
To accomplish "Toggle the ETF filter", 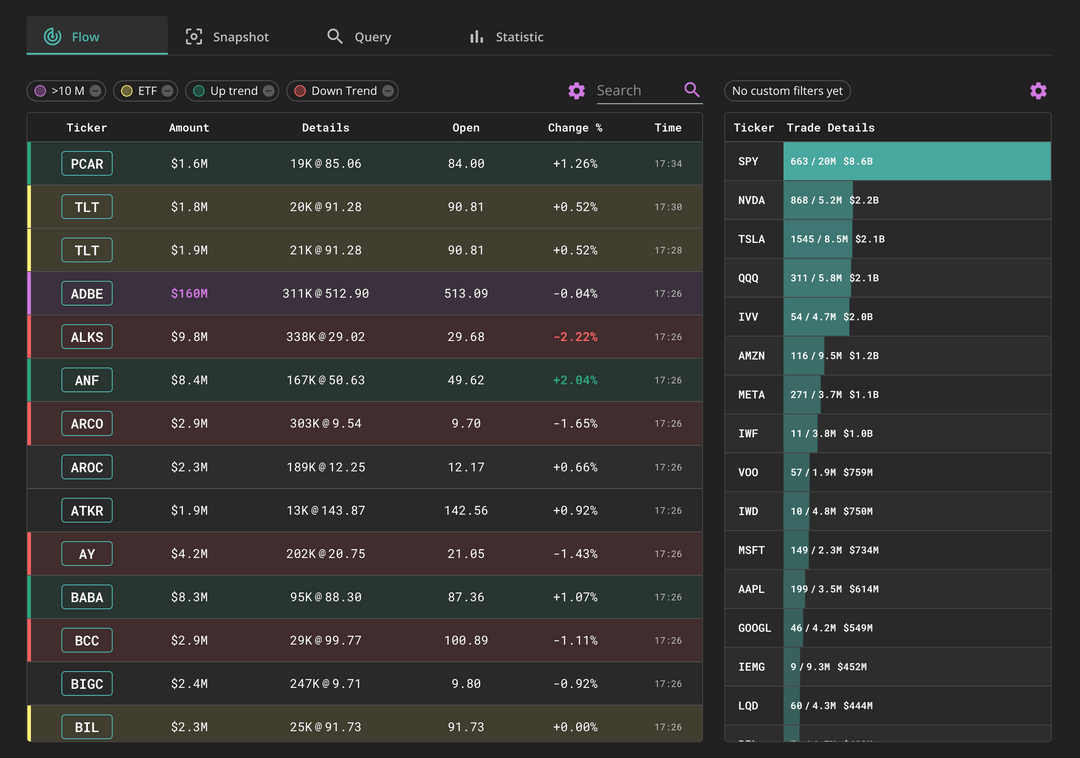I will 145,91.
